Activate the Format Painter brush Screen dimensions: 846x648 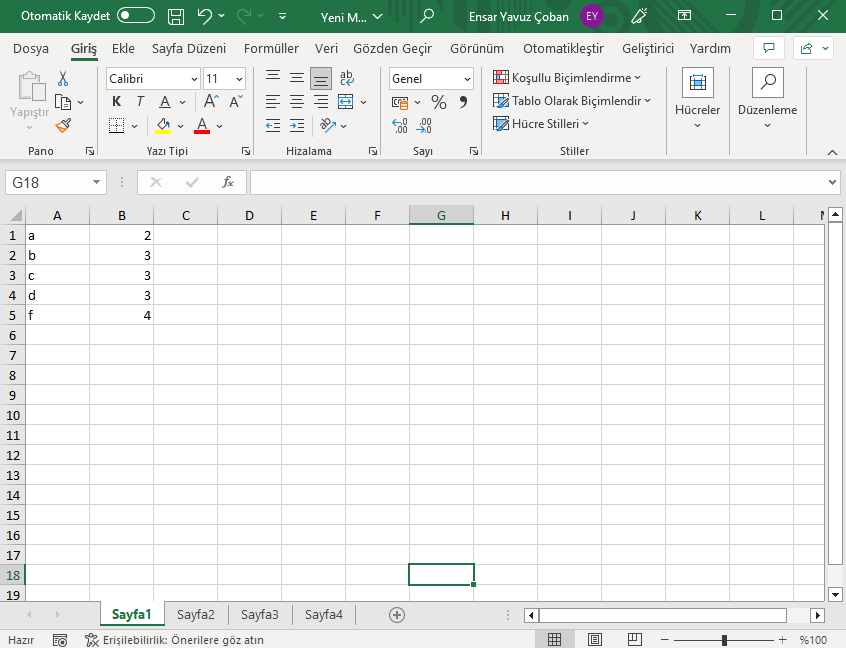(x=63, y=126)
